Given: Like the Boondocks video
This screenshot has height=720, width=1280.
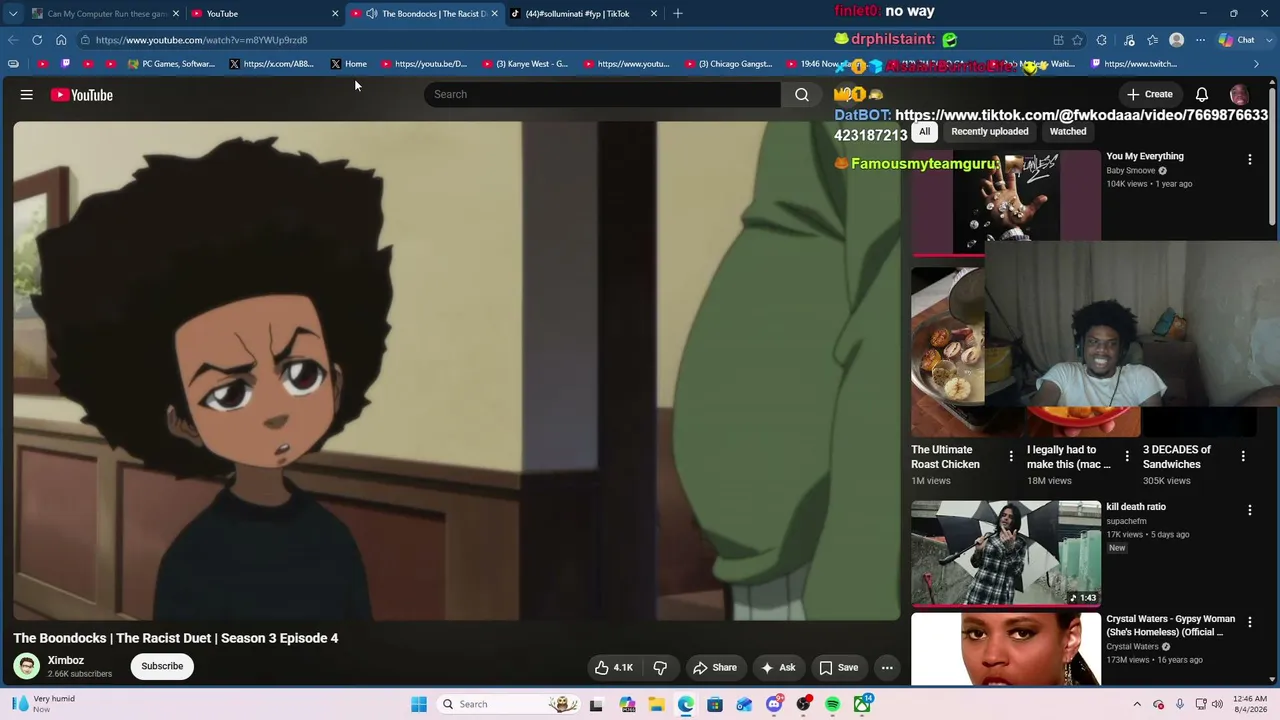Looking at the screenshot, I should [x=614, y=667].
